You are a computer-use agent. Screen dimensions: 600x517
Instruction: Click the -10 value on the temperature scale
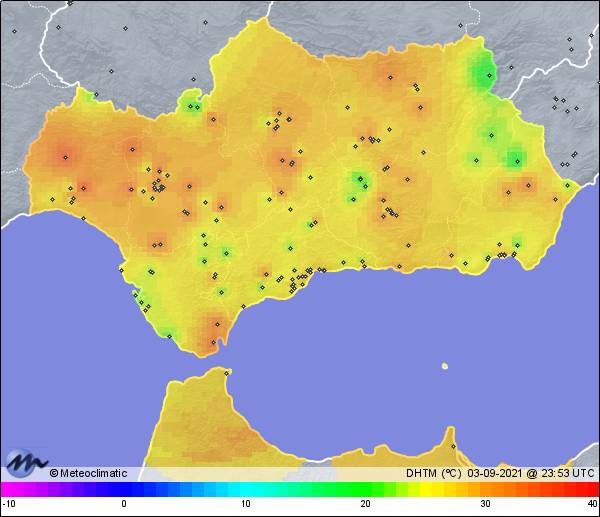click(x=9, y=504)
